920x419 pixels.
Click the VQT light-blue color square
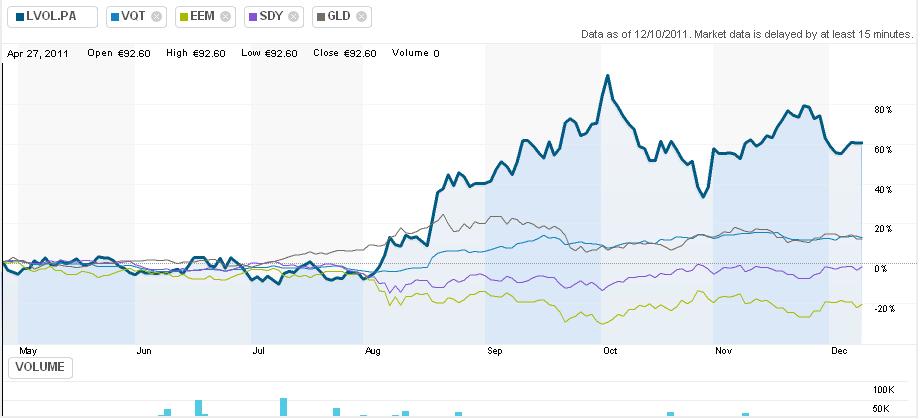pos(115,17)
